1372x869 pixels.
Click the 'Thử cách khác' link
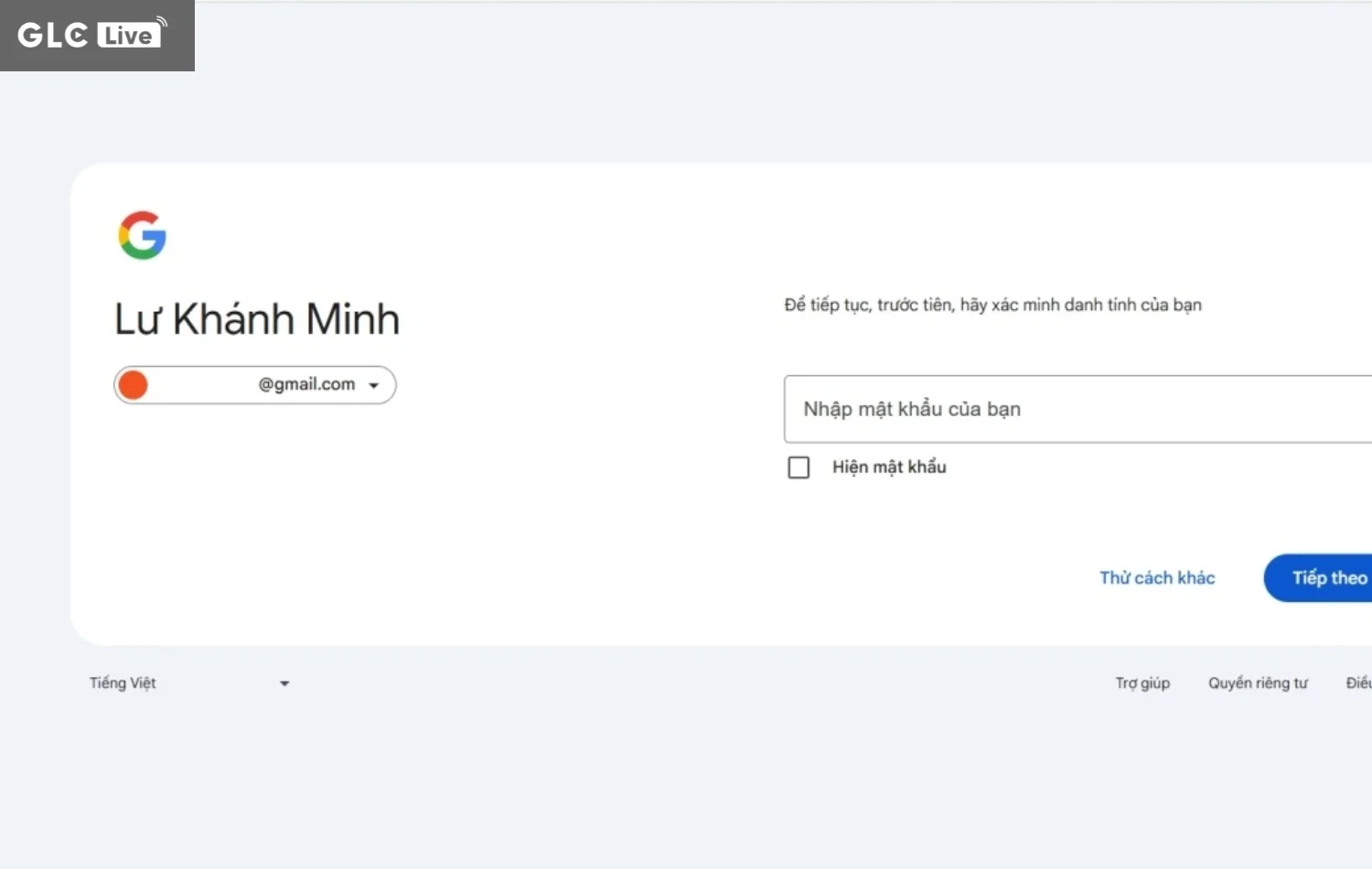pos(1157,578)
